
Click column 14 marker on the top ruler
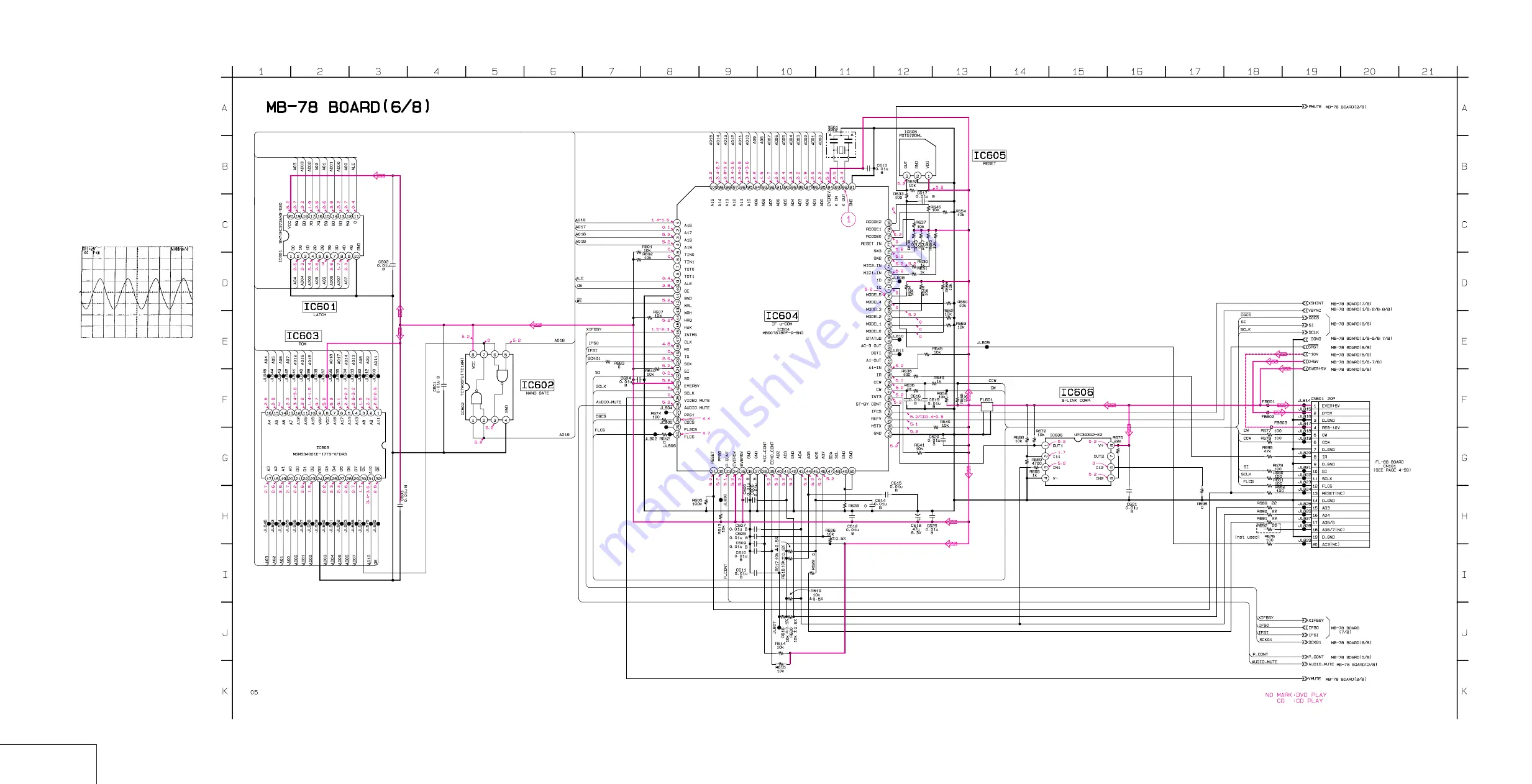(1020, 72)
